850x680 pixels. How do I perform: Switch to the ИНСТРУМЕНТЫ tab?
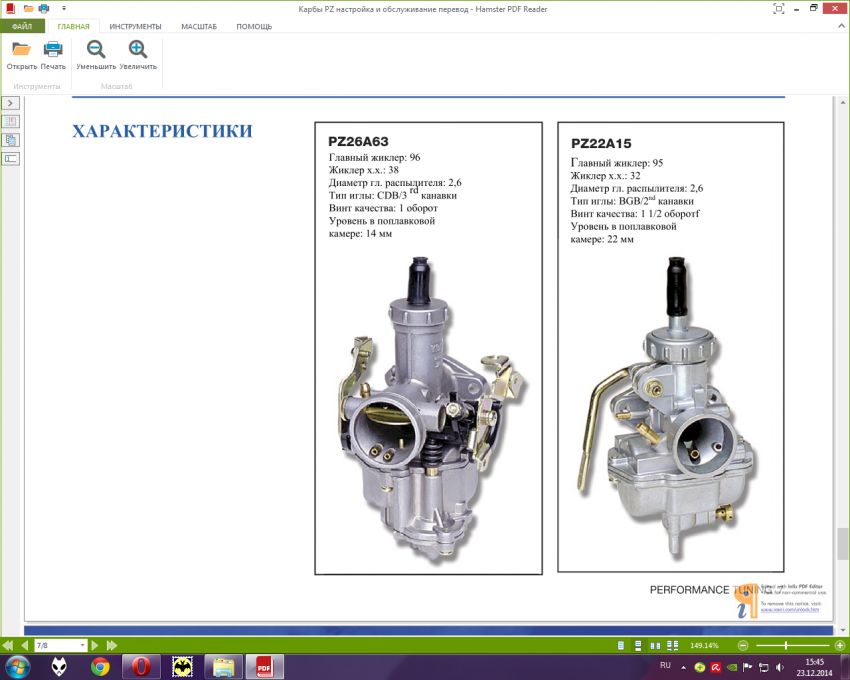(x=135, y=26)
